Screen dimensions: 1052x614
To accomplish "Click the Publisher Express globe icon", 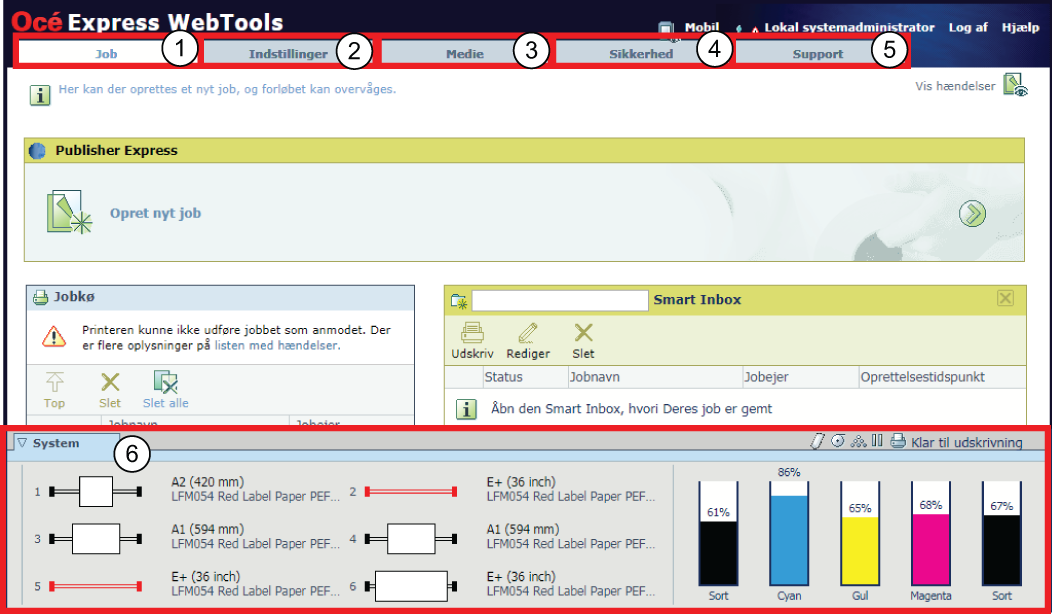I will pyautogui.click(x=38, y=151).
